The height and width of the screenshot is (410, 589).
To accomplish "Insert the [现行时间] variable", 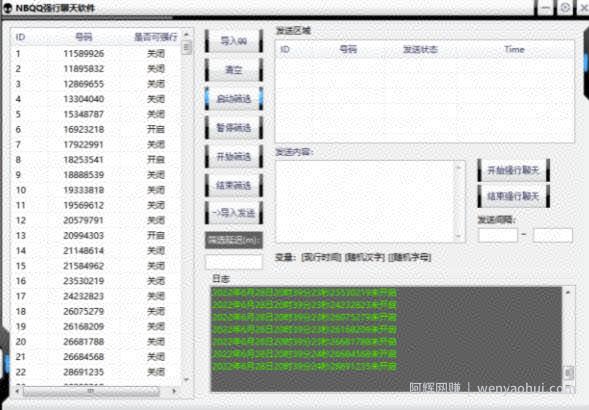I will 322,257.
